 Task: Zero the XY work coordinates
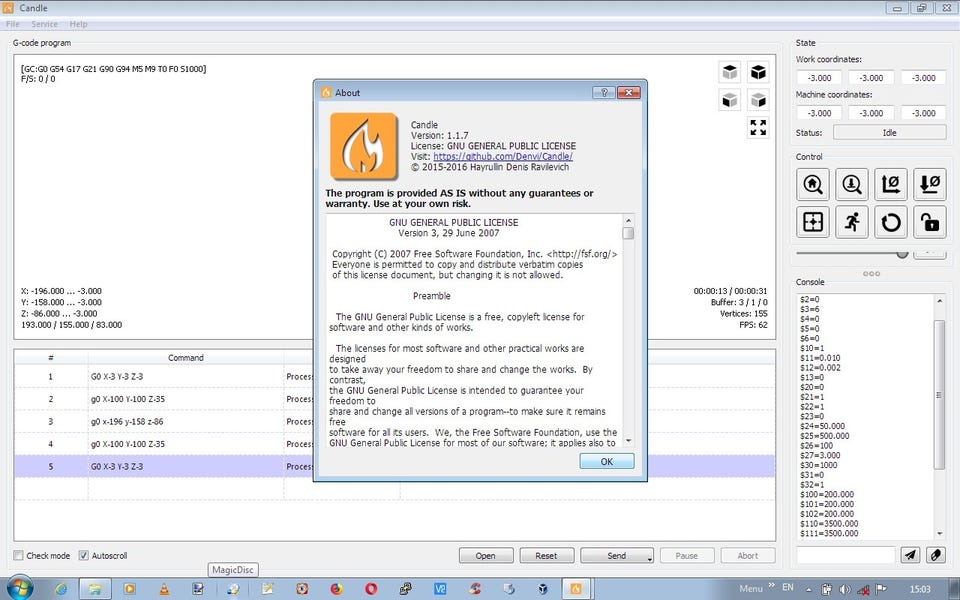tap(891, 184)
